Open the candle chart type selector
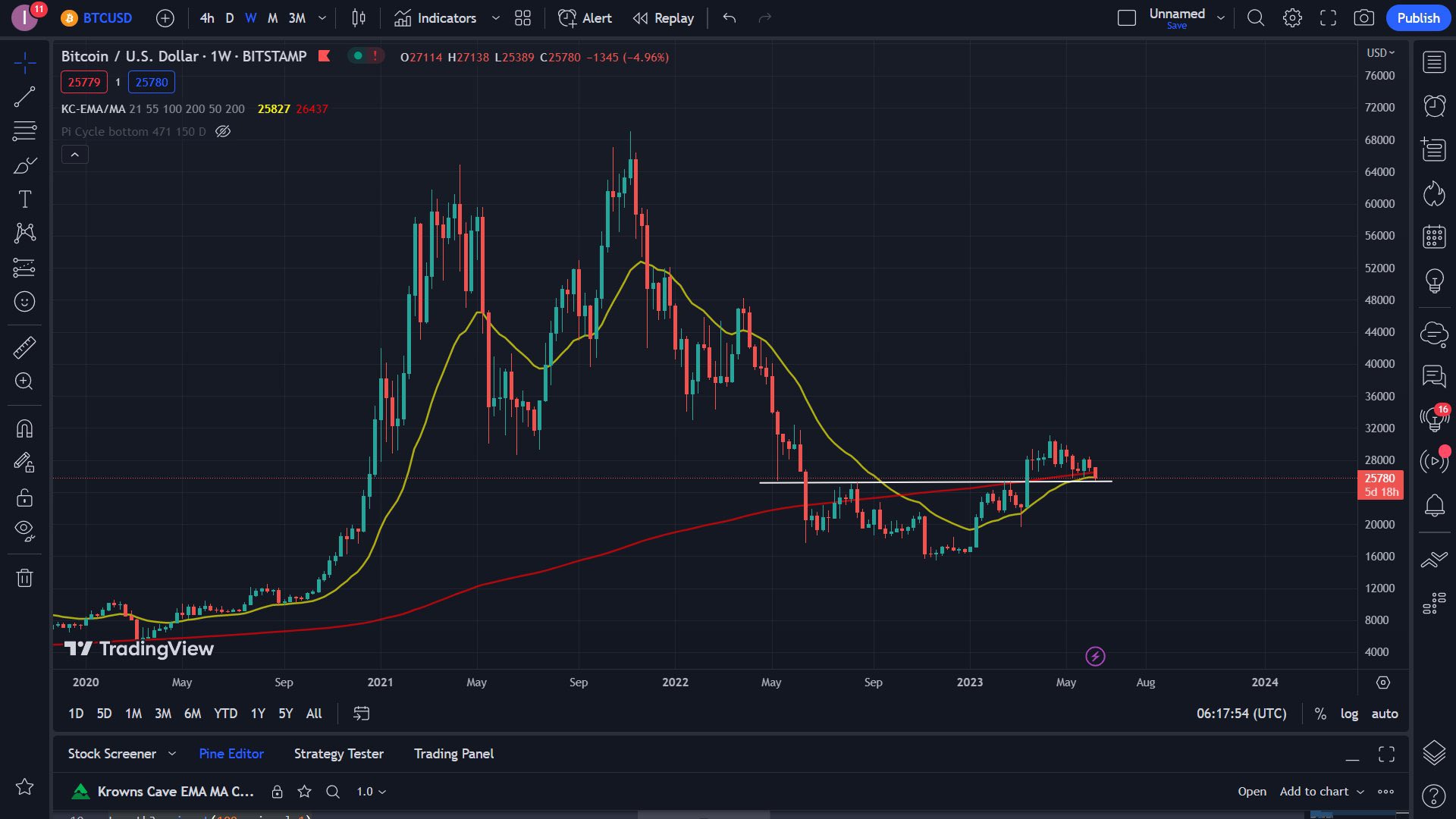This screenshot has width=1456, height=819. tap(359, 18)
